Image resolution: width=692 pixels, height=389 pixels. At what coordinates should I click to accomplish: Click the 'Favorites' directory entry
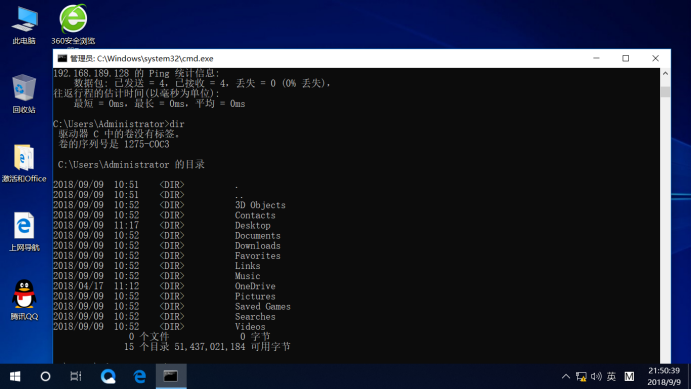257,256
